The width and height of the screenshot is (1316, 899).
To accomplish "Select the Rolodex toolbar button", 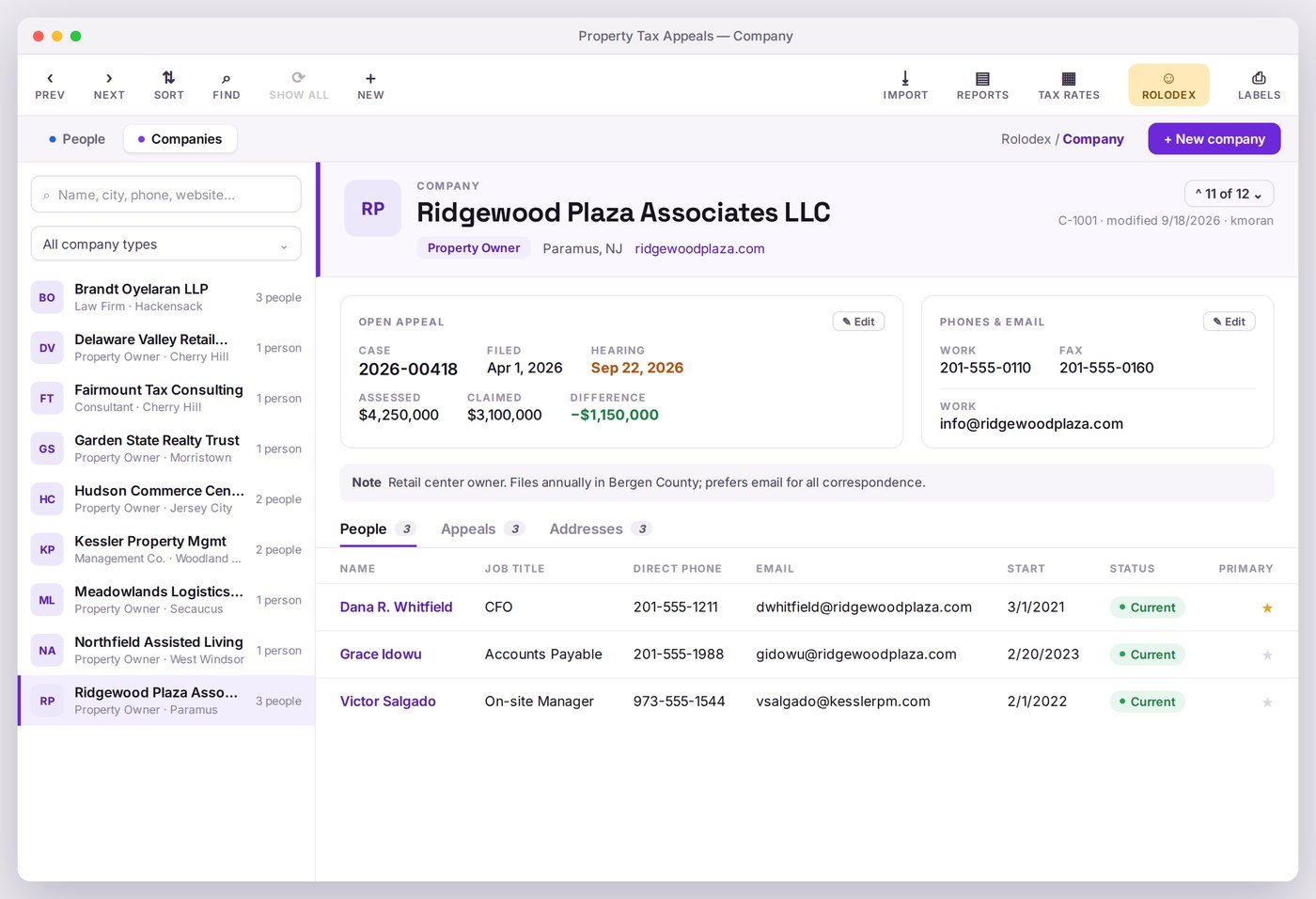I will point(1168,85).
